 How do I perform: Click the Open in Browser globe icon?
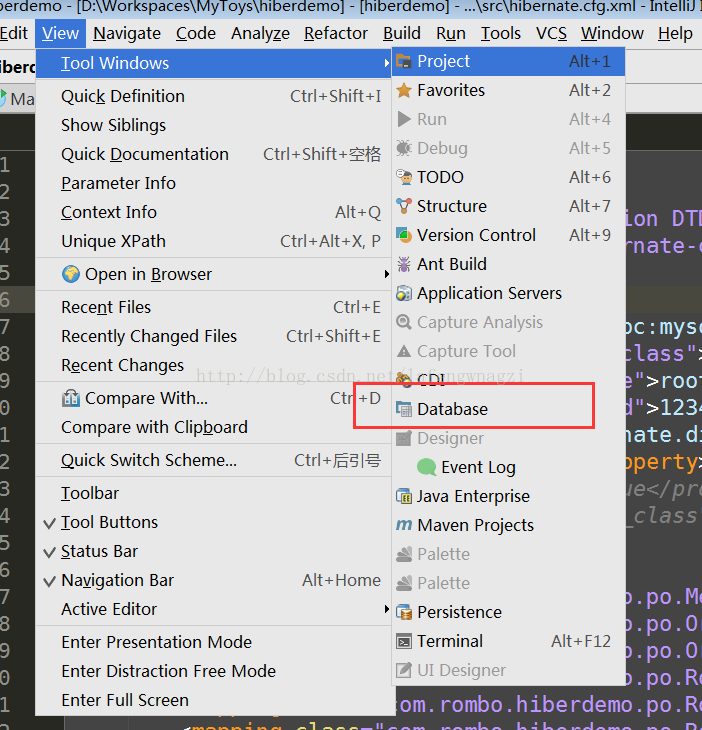[70, 274]
